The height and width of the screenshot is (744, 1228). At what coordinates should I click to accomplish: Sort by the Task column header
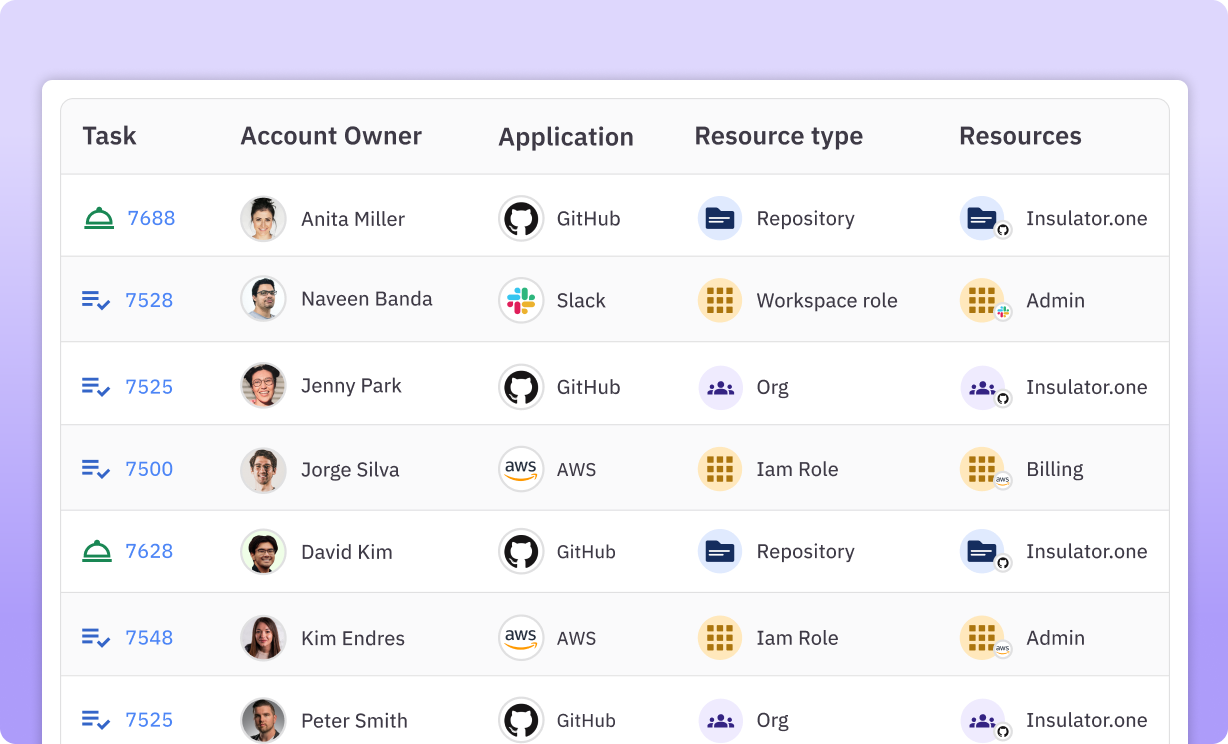(109, 136)
